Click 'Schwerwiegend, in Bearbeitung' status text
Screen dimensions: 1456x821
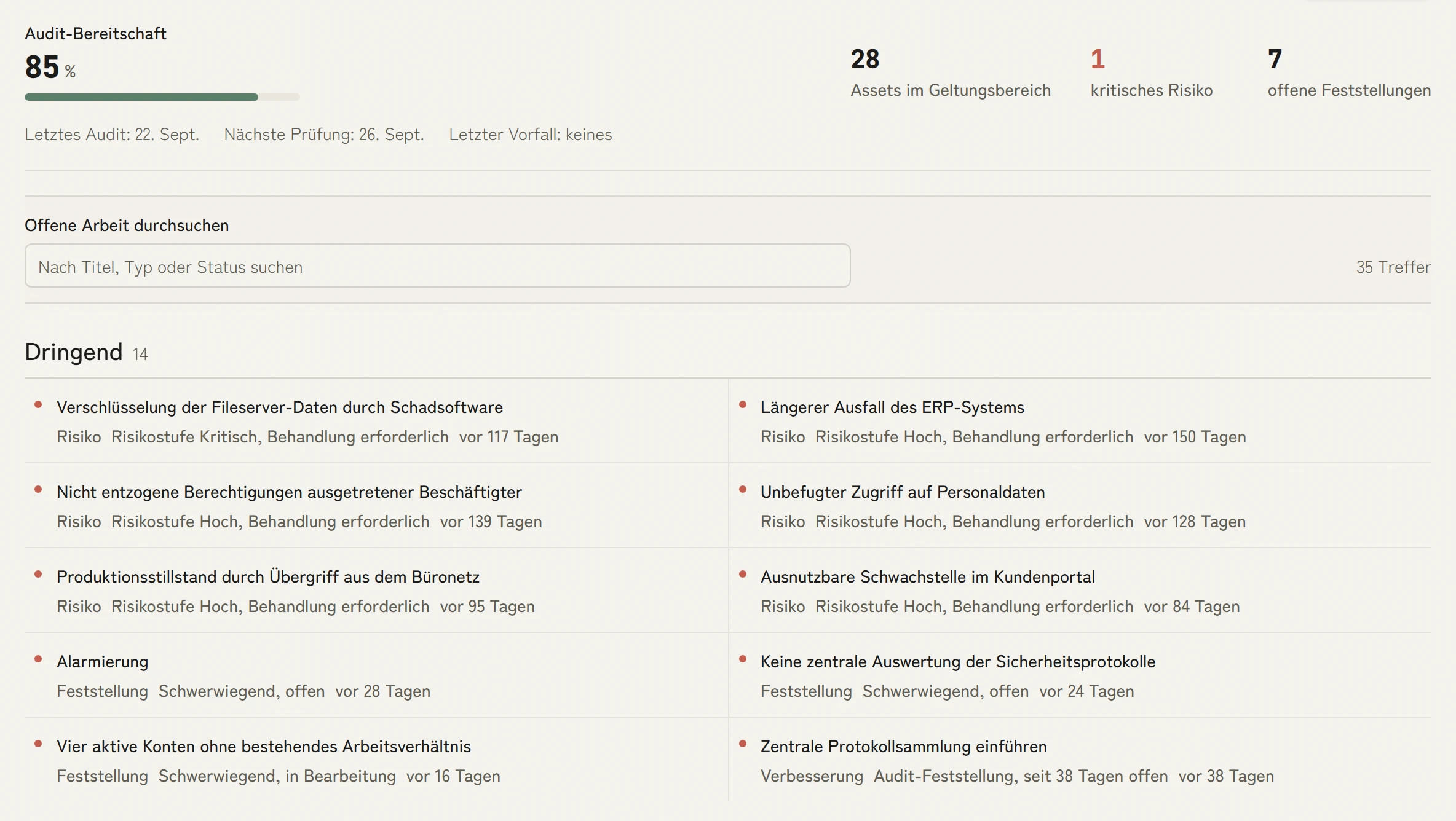click(277, 776)
